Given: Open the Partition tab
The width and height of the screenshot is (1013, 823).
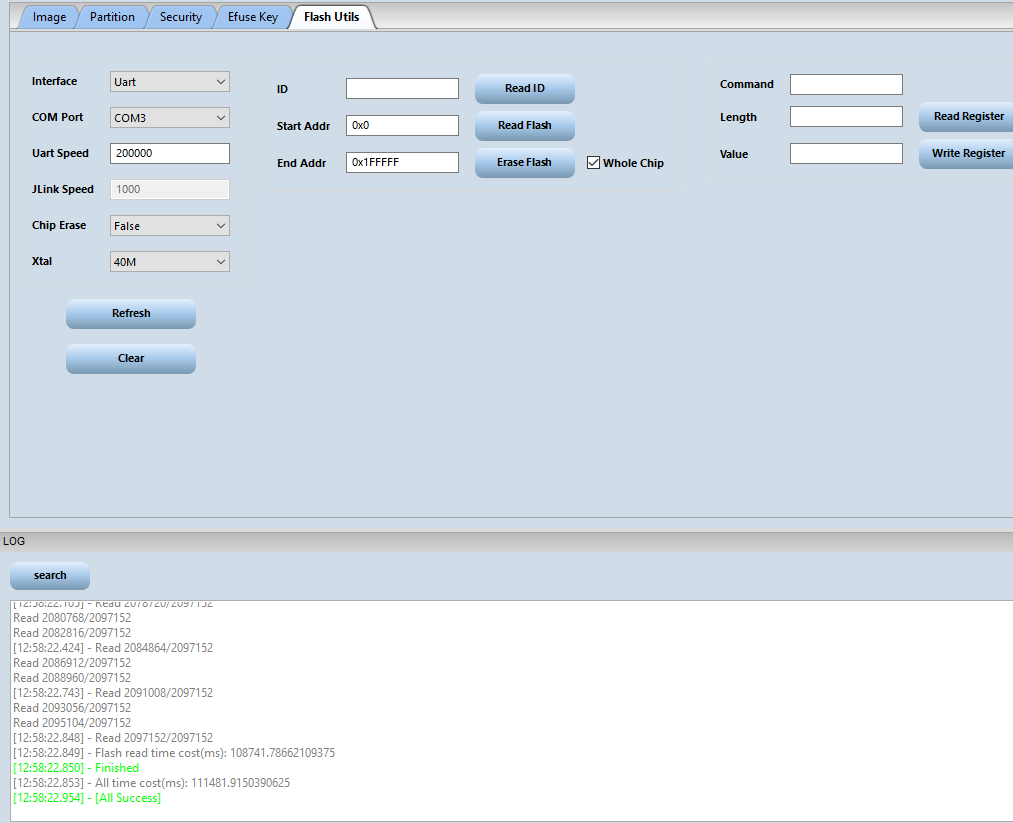Looking at the screenshot, I should coord(112,17).
